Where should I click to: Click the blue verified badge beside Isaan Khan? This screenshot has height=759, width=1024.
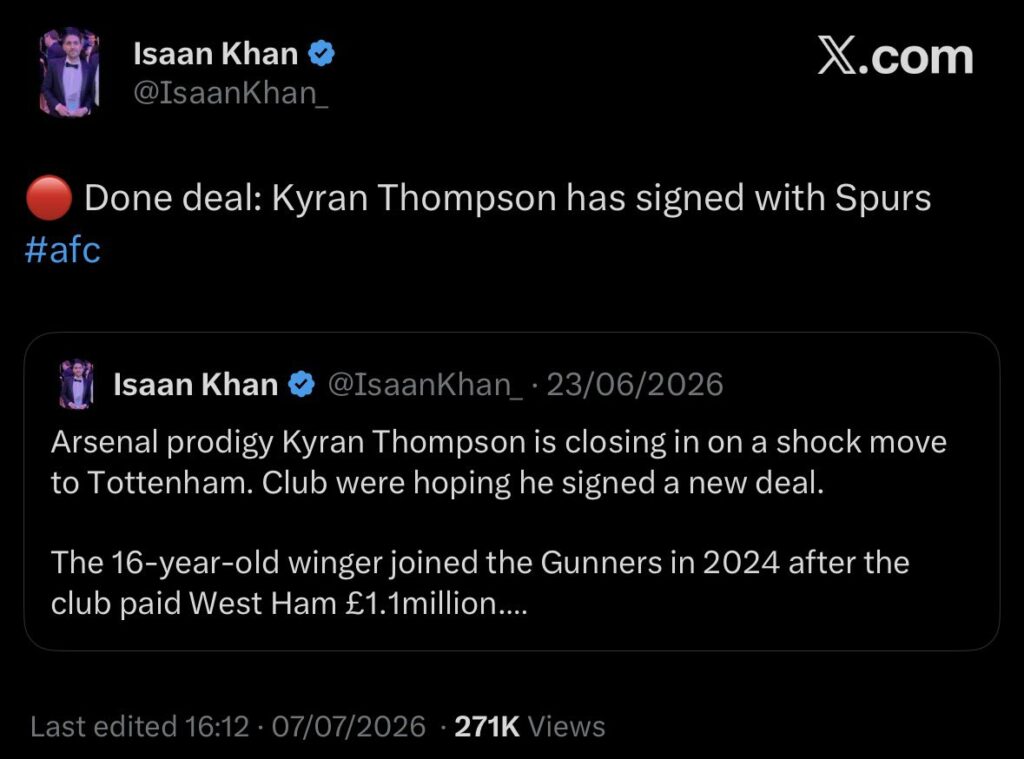[x=321, y=54]
